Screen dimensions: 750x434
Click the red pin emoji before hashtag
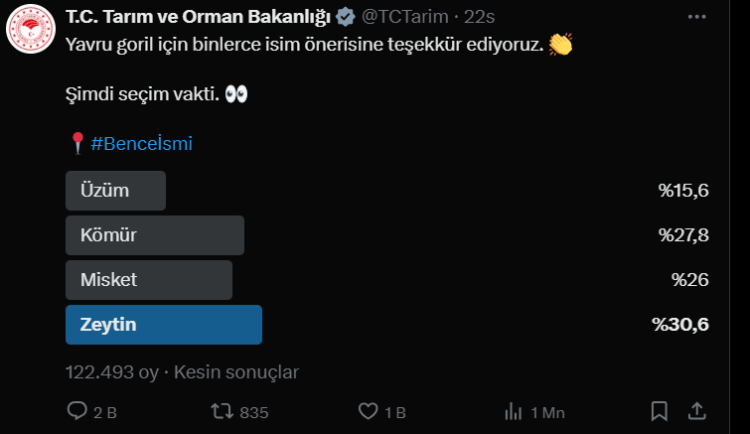point(78,144)
